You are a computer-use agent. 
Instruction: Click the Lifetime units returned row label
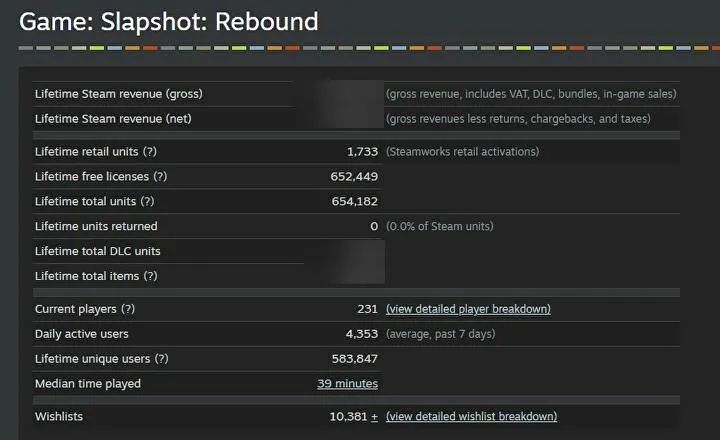[x=96, y=226]
